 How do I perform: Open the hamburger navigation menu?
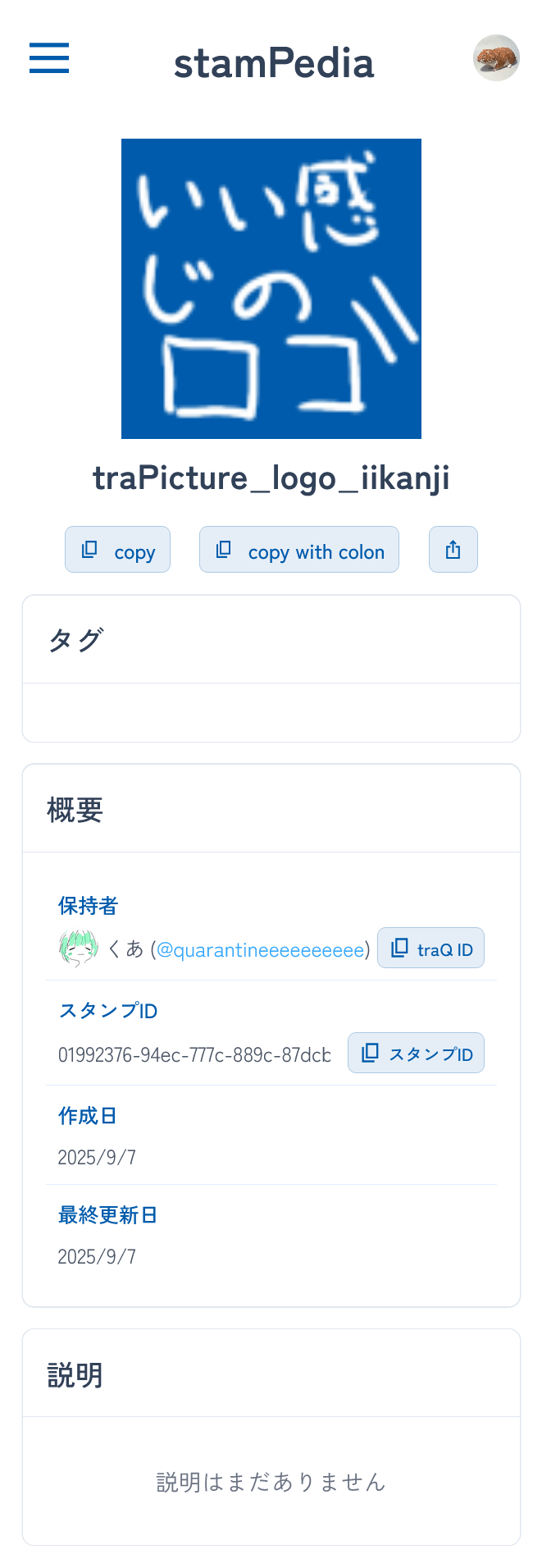click(x=48, y=58)
